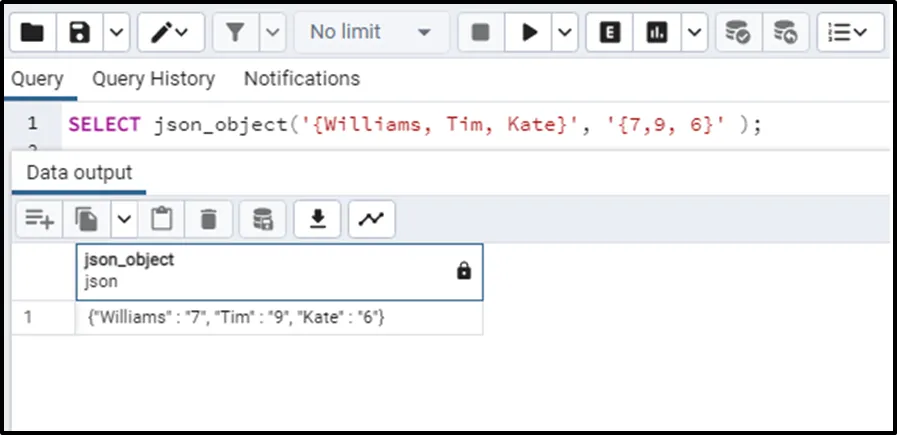Download results with the save-to-file button

pos(318,218)
